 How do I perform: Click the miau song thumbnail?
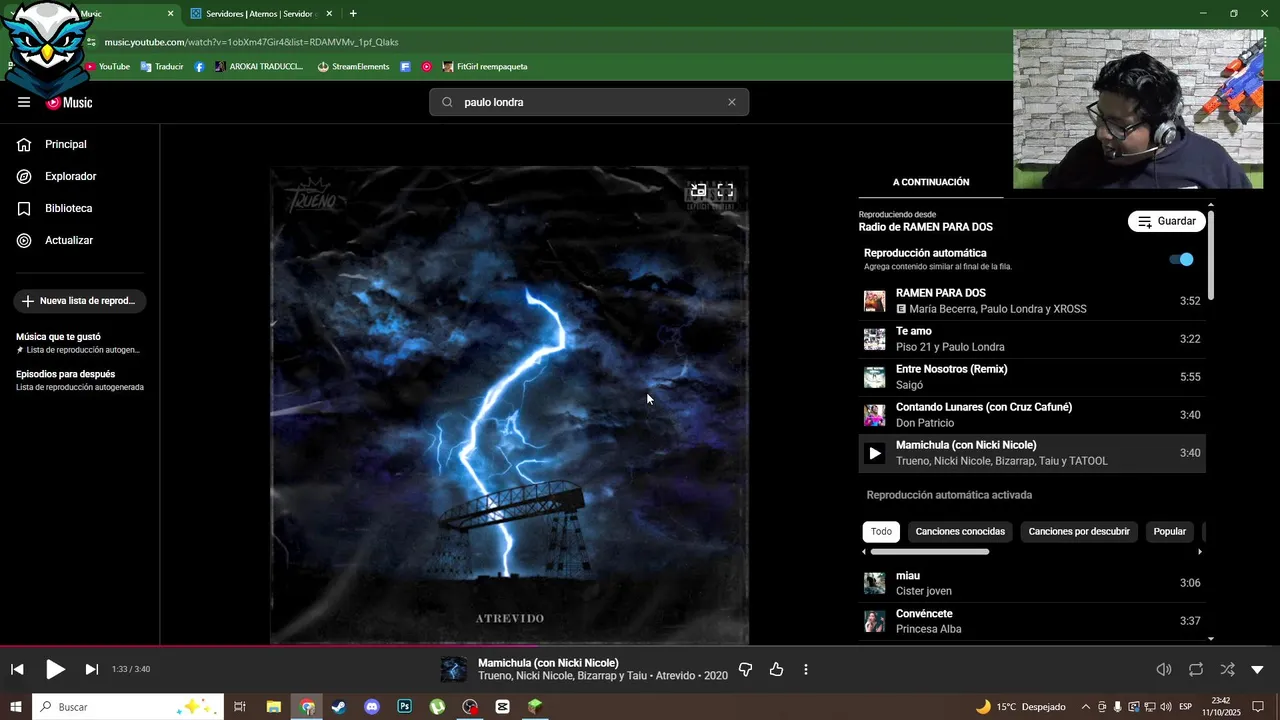(875, 583)
